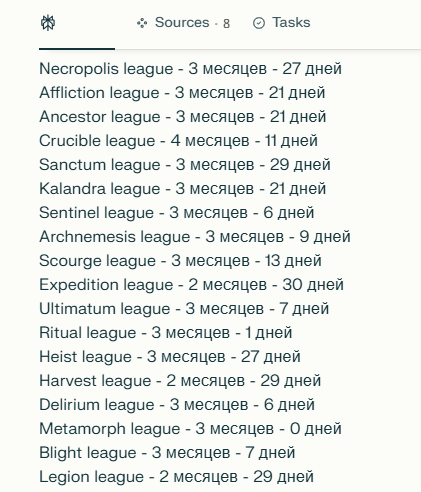The height and width of the screenshot is (492, 421).
Task: Click the Necropolis league line
Action: tap(190, 69)
